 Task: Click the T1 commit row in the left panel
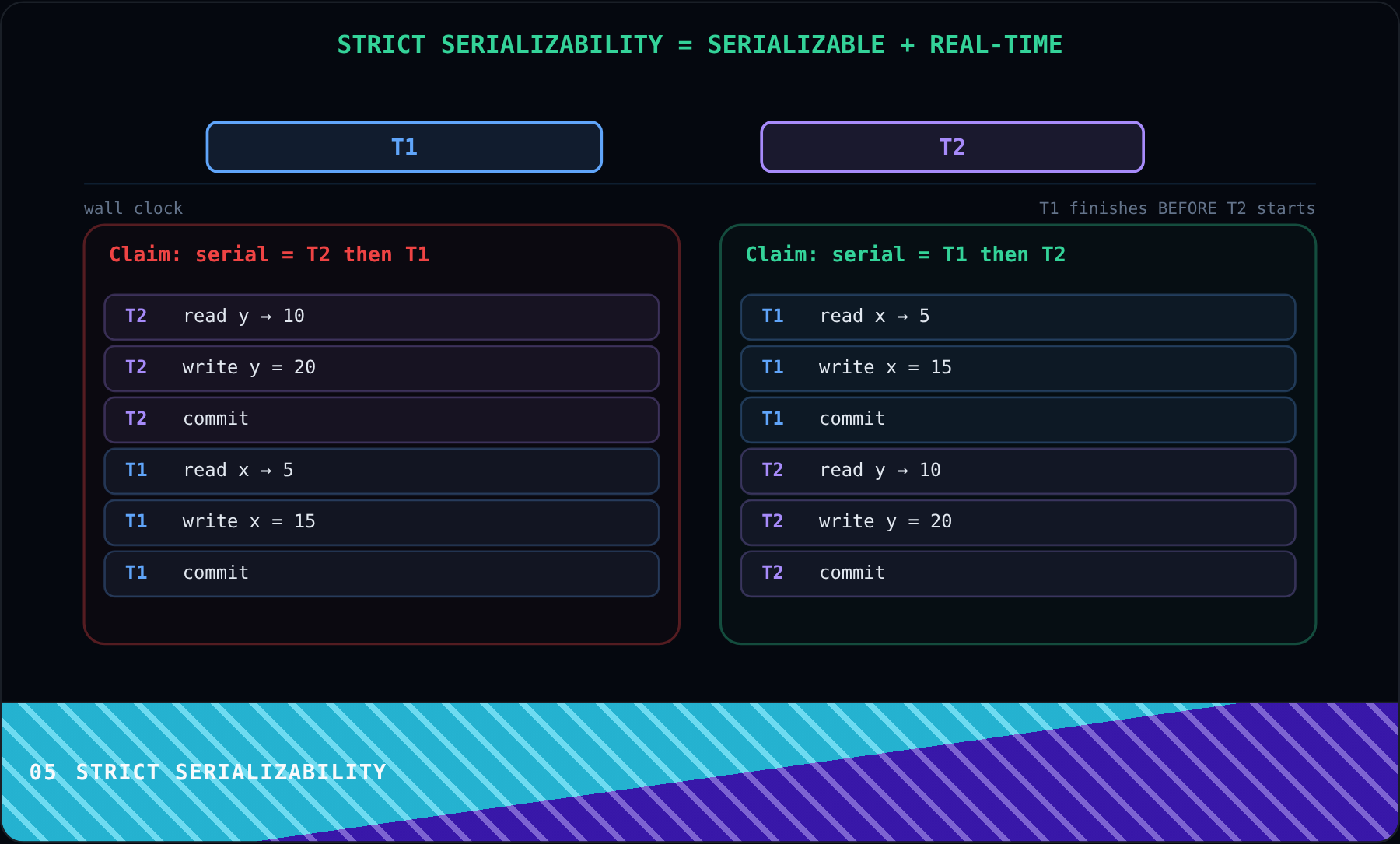click(382, 573)
